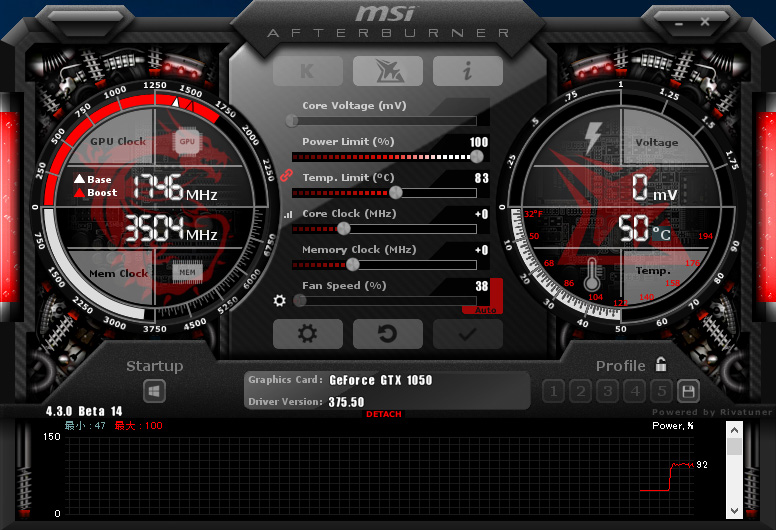Toggle the Apply at Startup Windows button
This screenshot has width=776, height=530.
155,391
